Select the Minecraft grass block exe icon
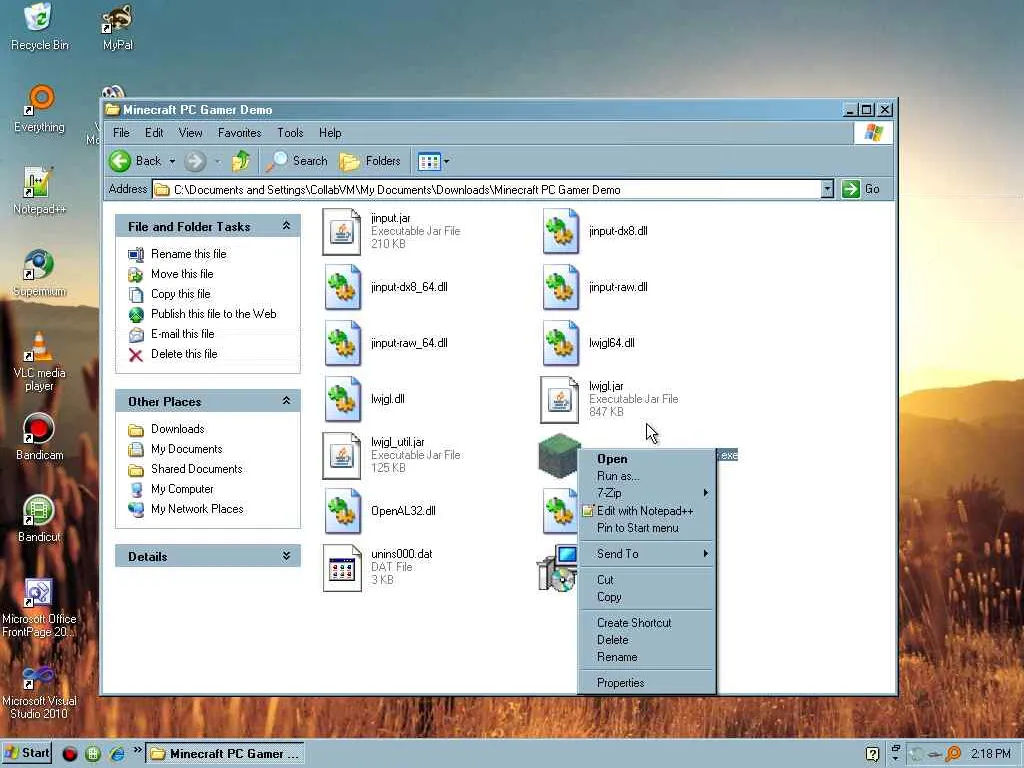This screenshot has width=1024, height=768. [559, 456]
